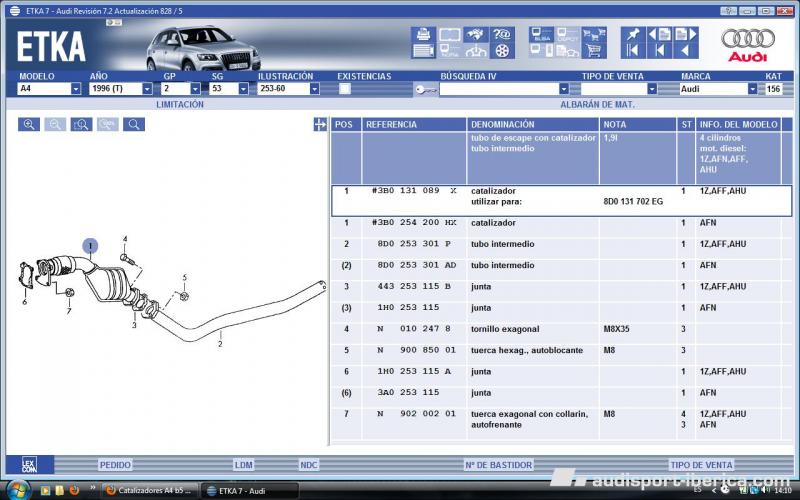The height and width of the screenshot is (500, 800).
Task: Switch to the Catalizadores A4 b5 Firefox window
Action: (148, 490)
